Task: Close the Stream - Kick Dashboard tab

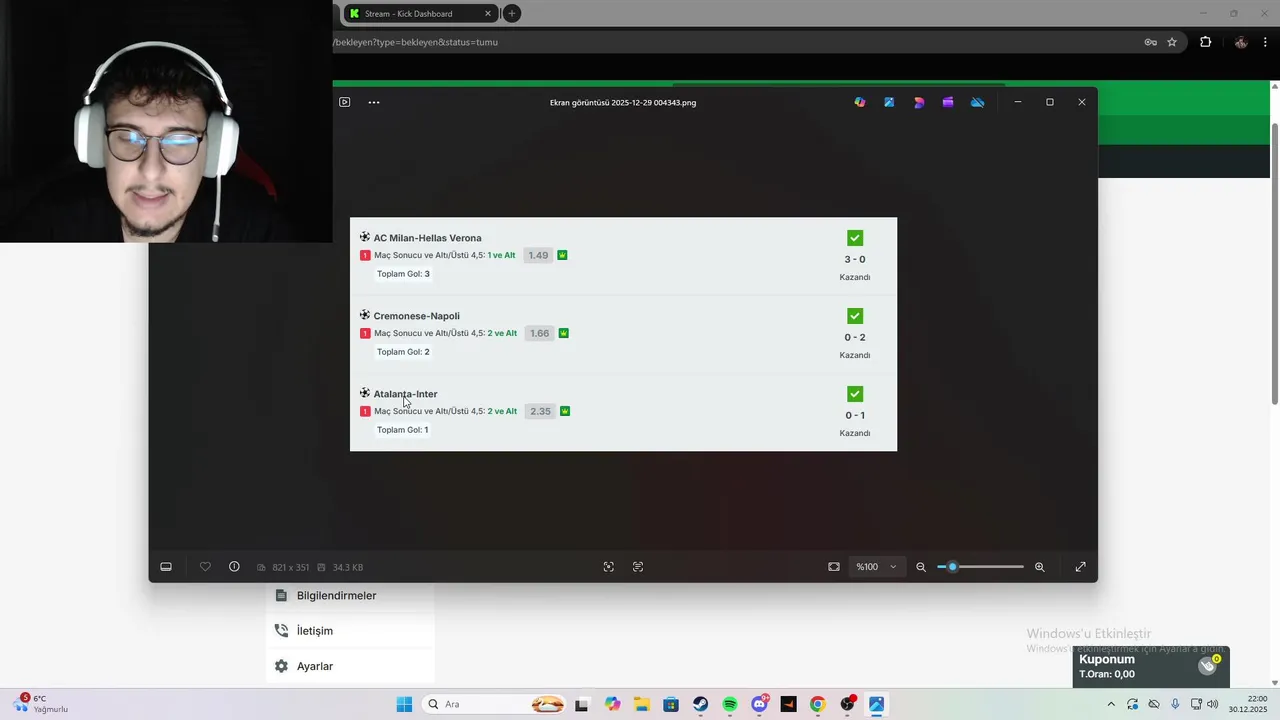Action: pyautogui.click(x=488, y=14)
